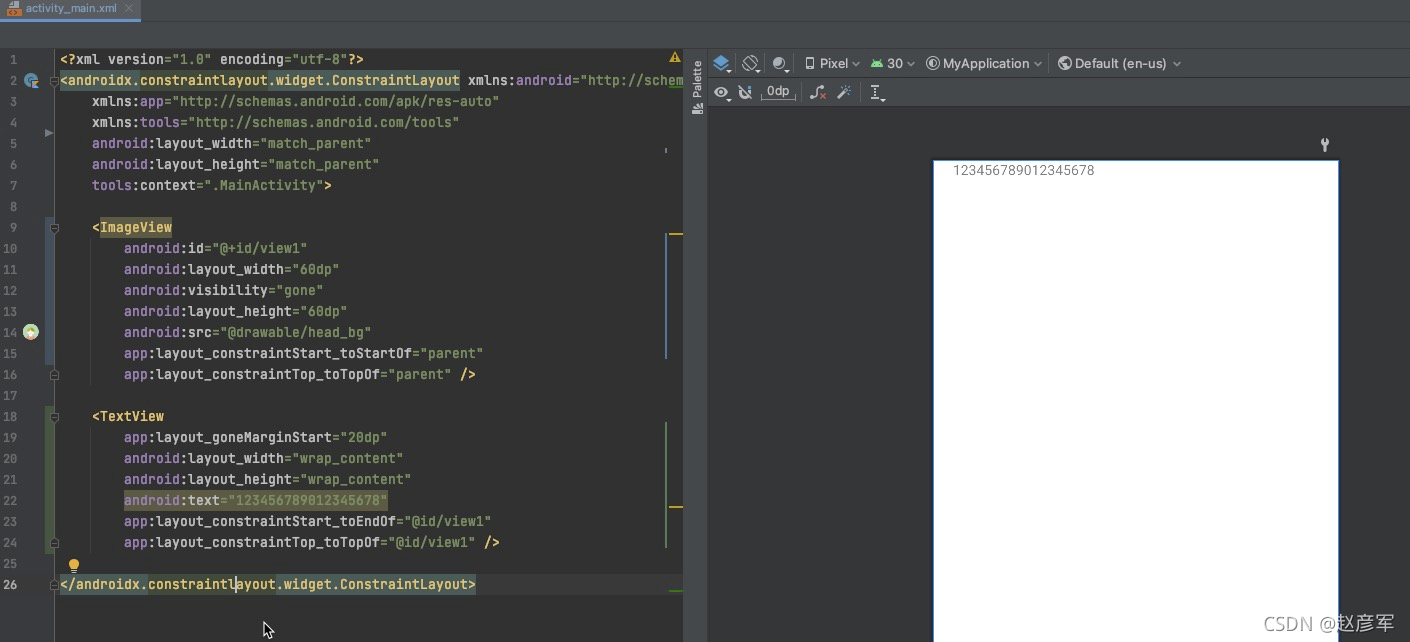Open the guidelines helper dropdown icon
Viewport: 1410px width, 642px height.
(x=877, y=92)
